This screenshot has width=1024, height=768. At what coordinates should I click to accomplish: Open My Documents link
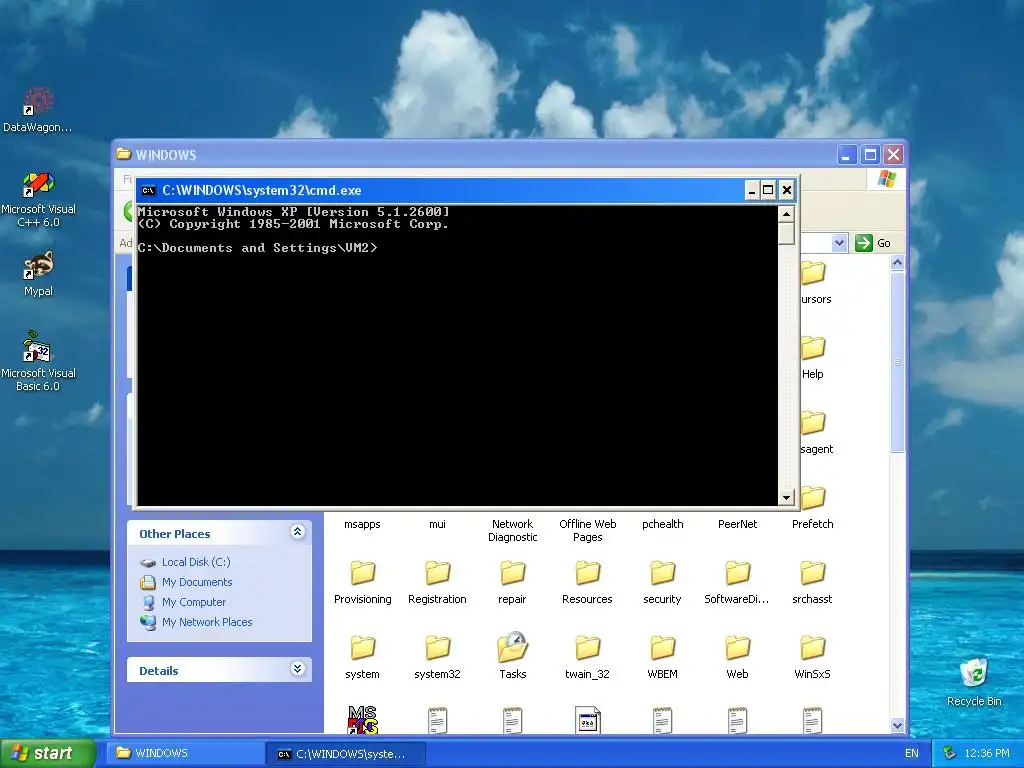tap(197, 582)
